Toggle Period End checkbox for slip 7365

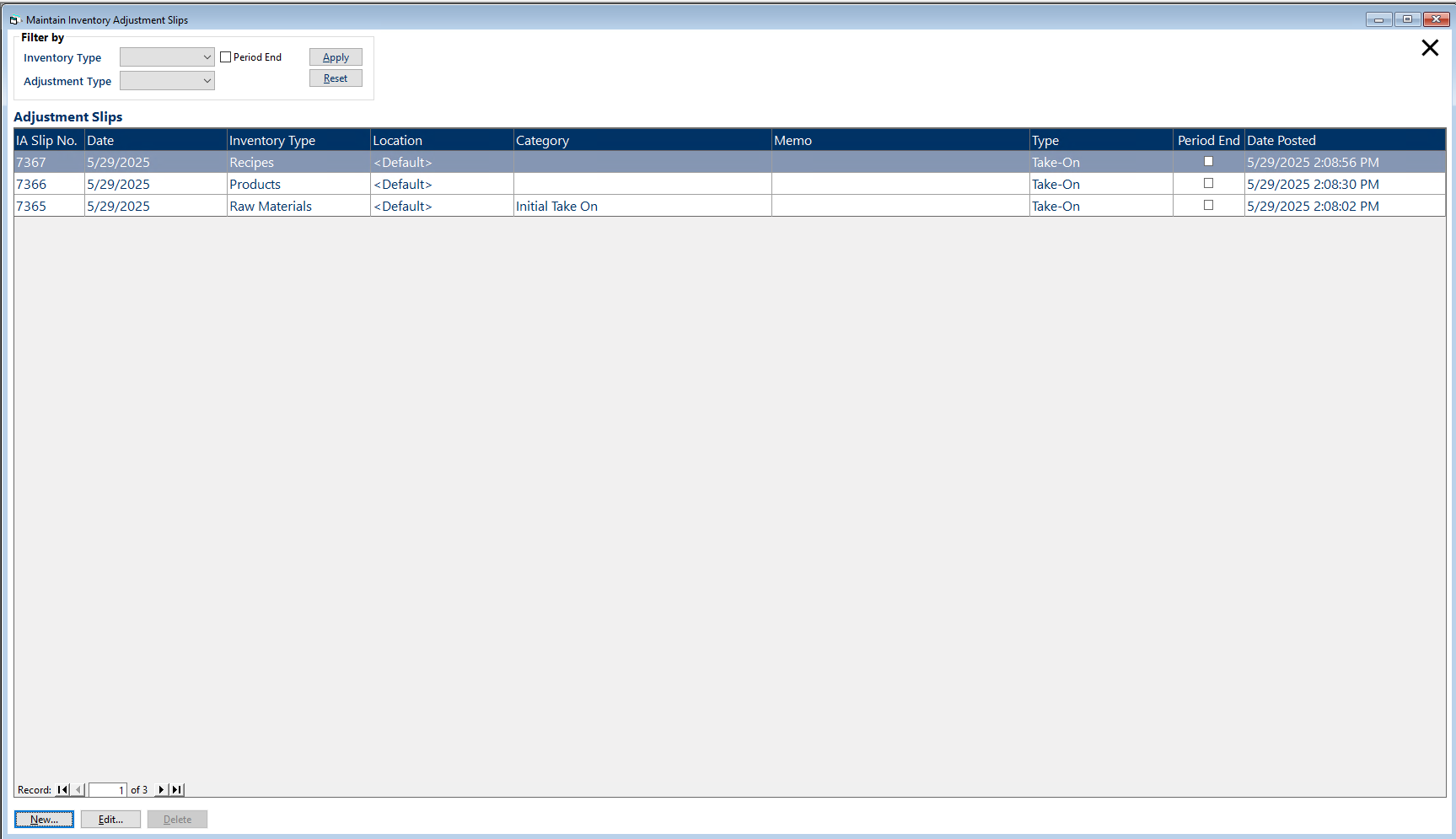point(1208,205)
